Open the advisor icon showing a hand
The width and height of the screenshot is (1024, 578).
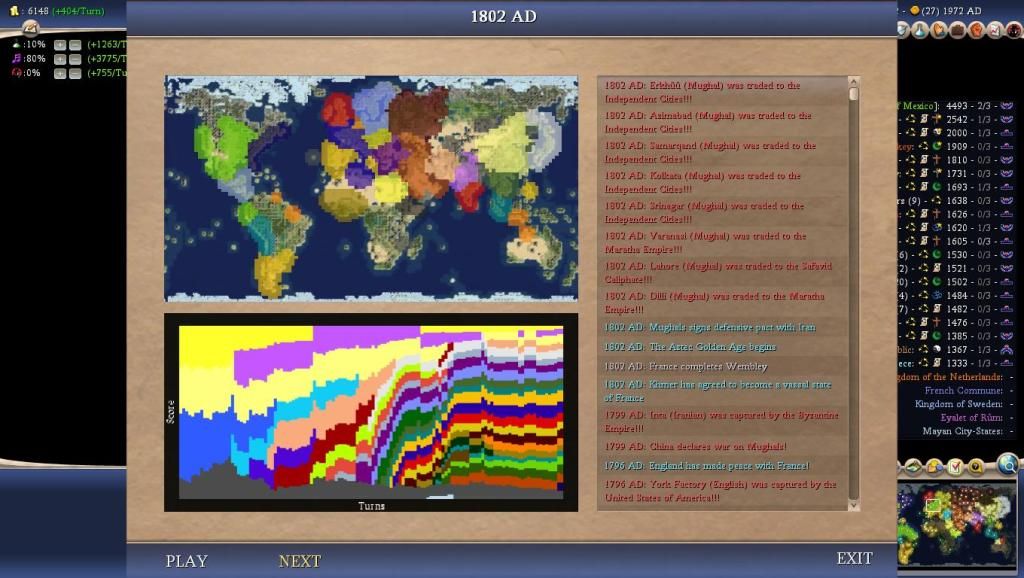tap(940, 30)
